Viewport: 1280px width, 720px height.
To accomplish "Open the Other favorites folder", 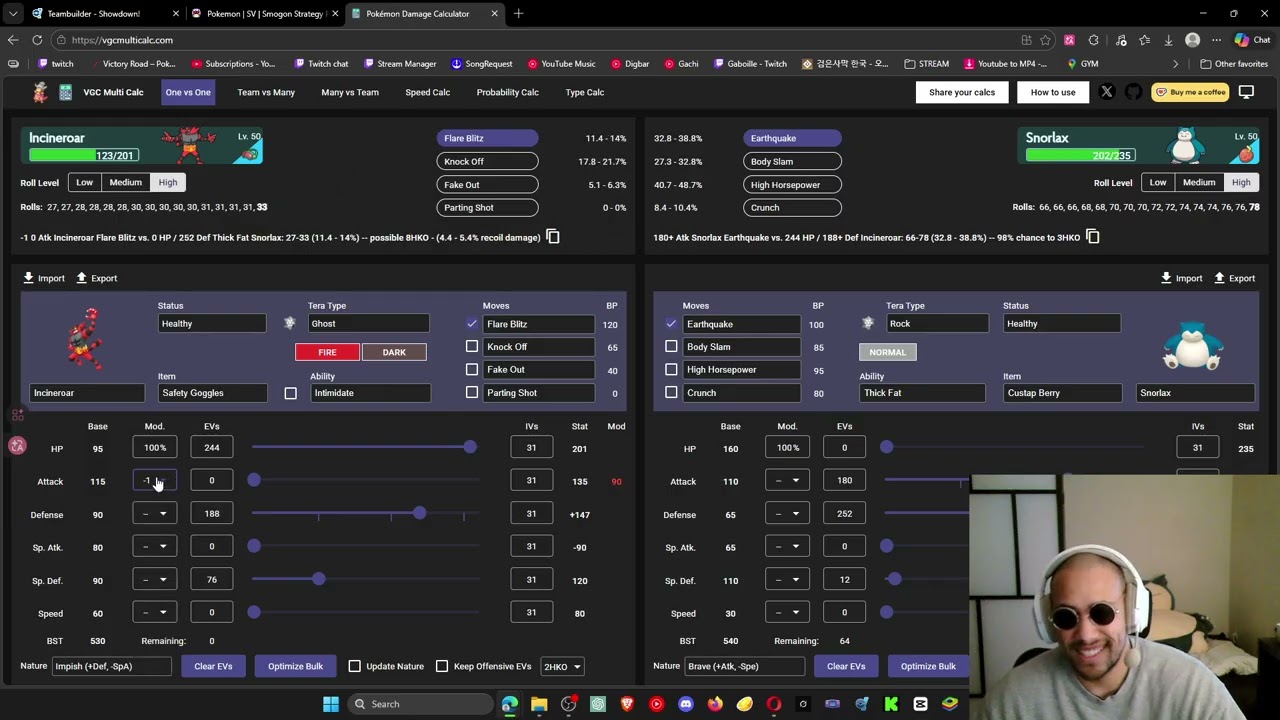I will click(1234, 64).
